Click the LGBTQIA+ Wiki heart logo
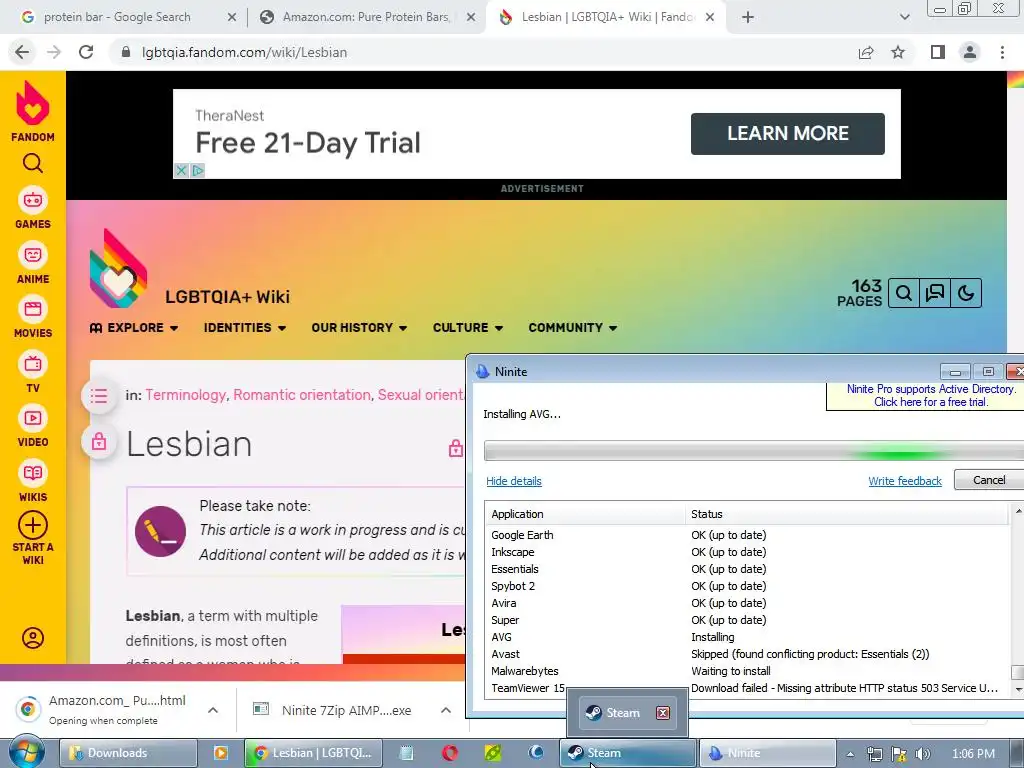 118,268
